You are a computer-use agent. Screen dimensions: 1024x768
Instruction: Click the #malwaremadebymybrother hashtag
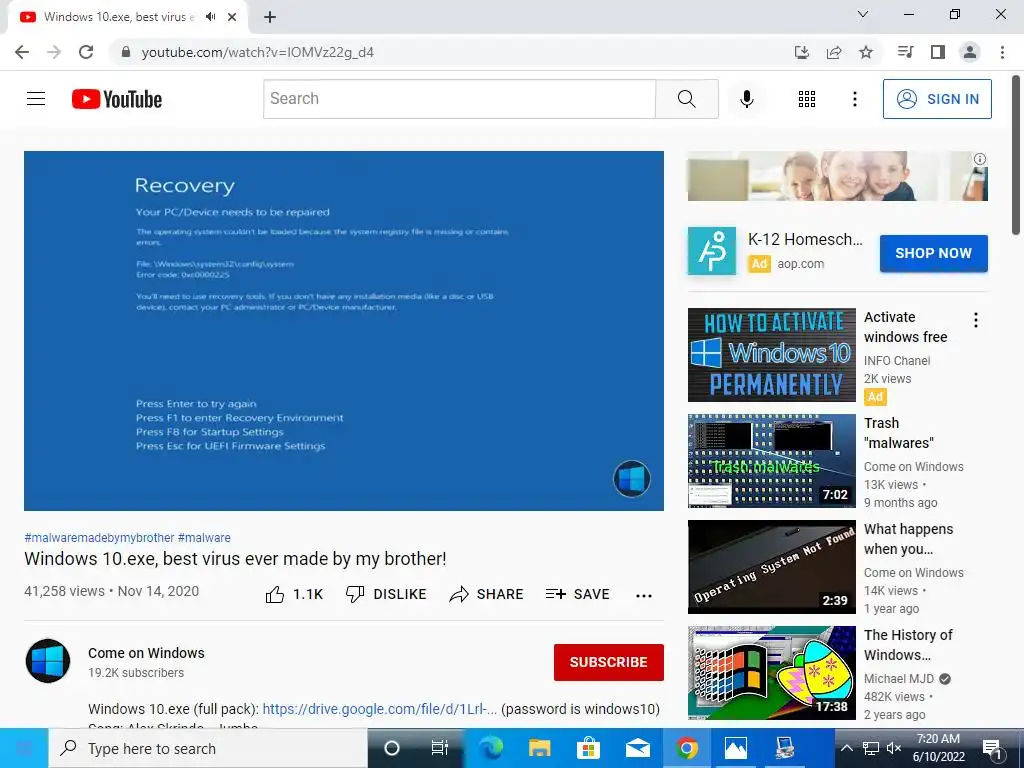pos(99,537)
